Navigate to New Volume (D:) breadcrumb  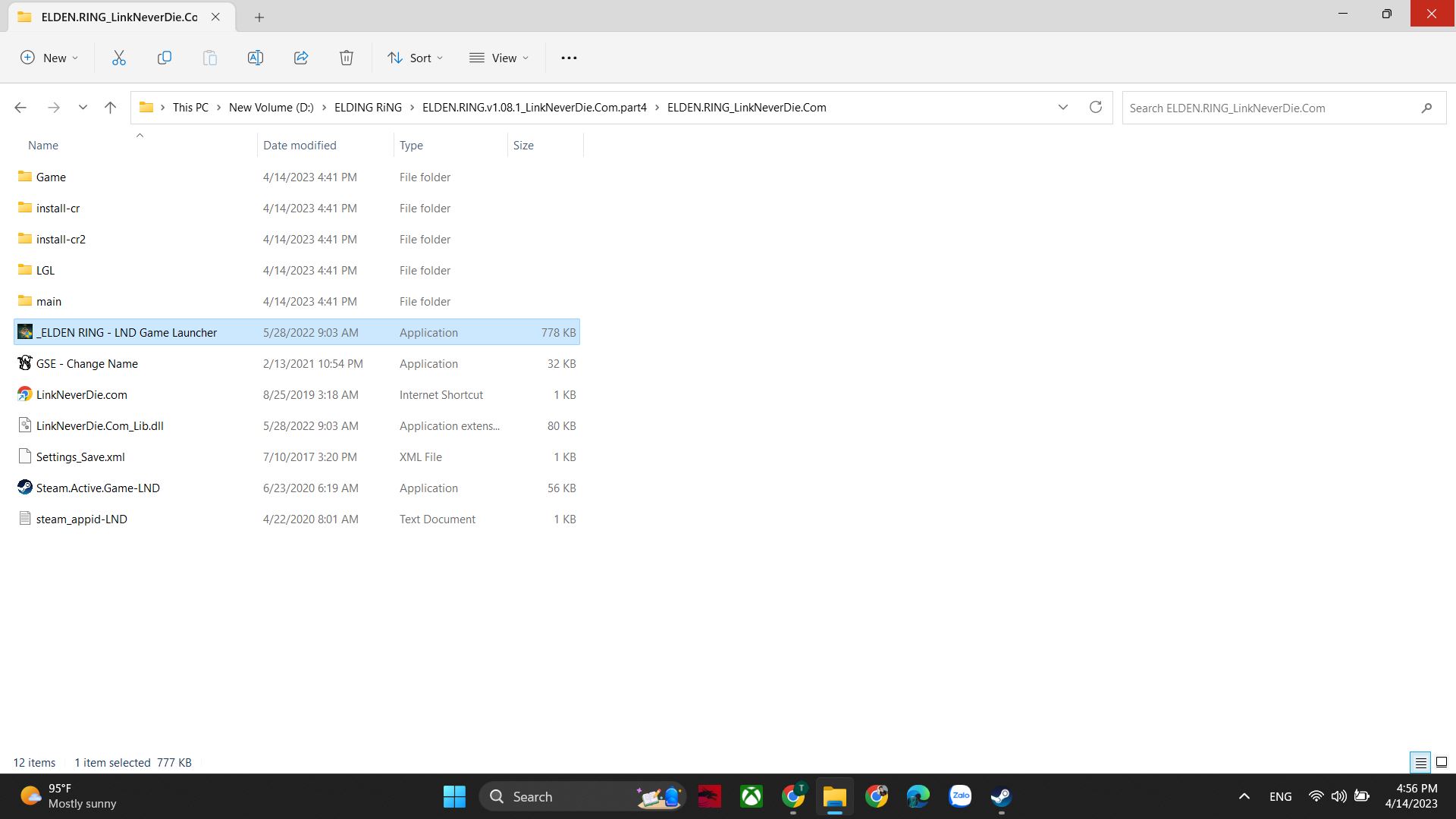(271, 108)
